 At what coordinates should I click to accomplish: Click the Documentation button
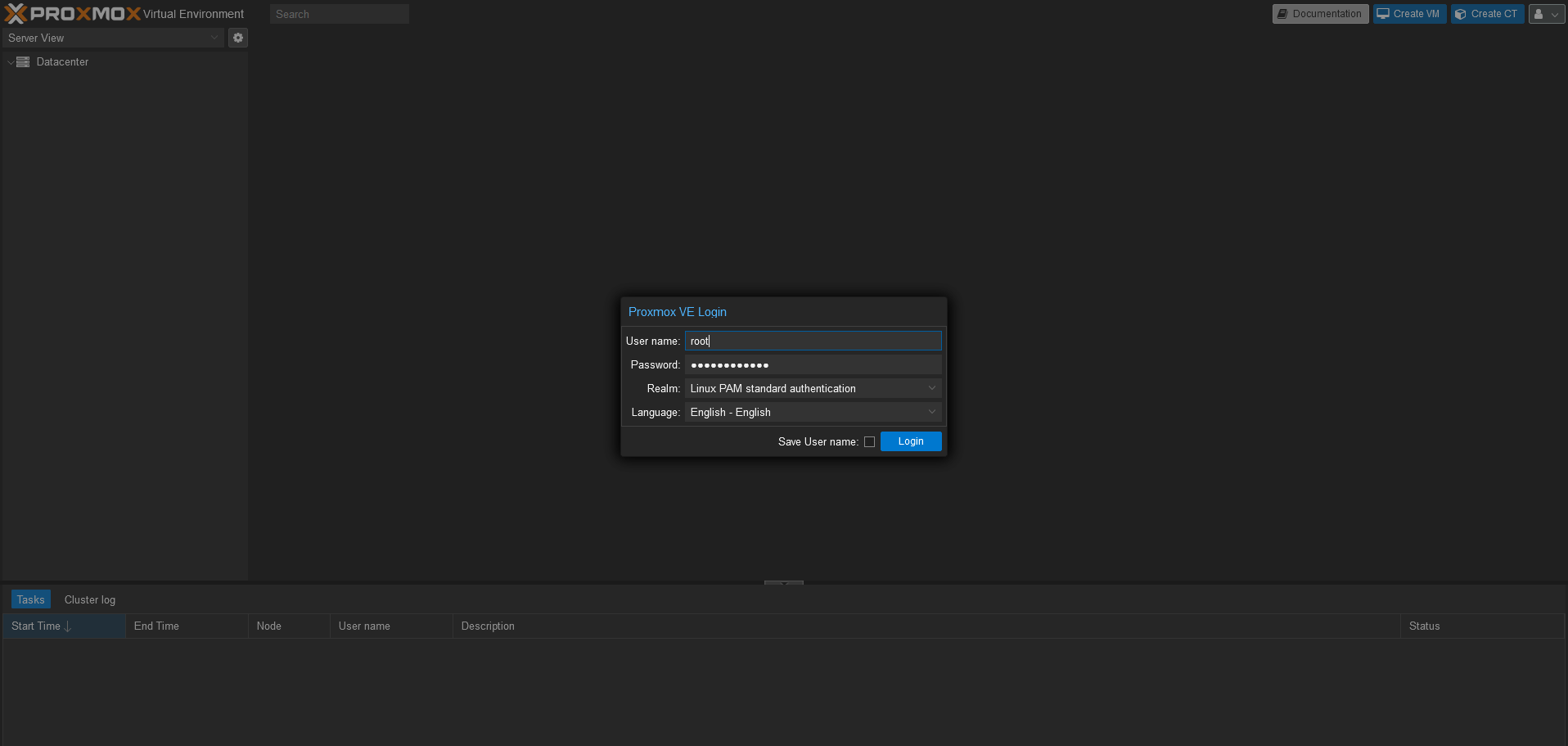pyautogui.click(x=1319, y=13)
